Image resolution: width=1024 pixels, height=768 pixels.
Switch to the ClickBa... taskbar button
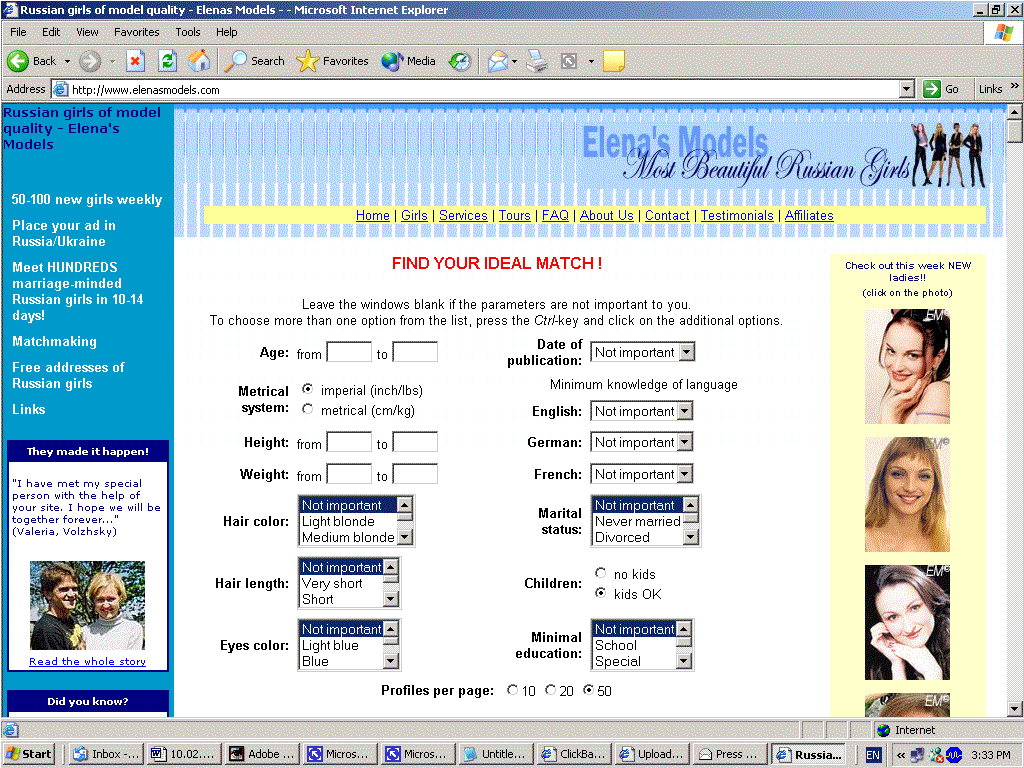pyautogui.click(x=573, y=754)
